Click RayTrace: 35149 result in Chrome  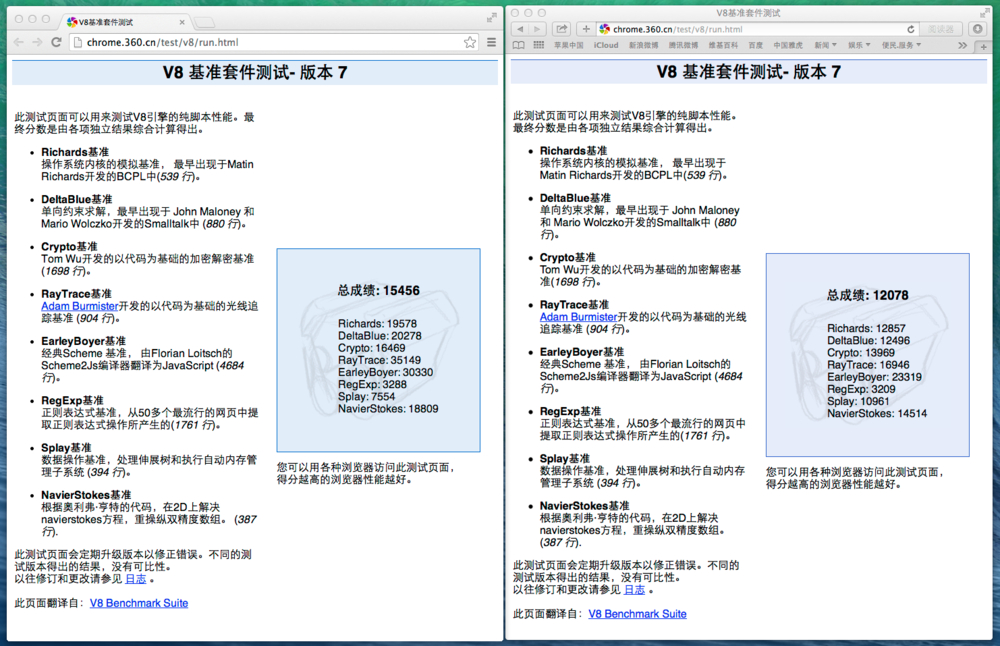point(379,360)
